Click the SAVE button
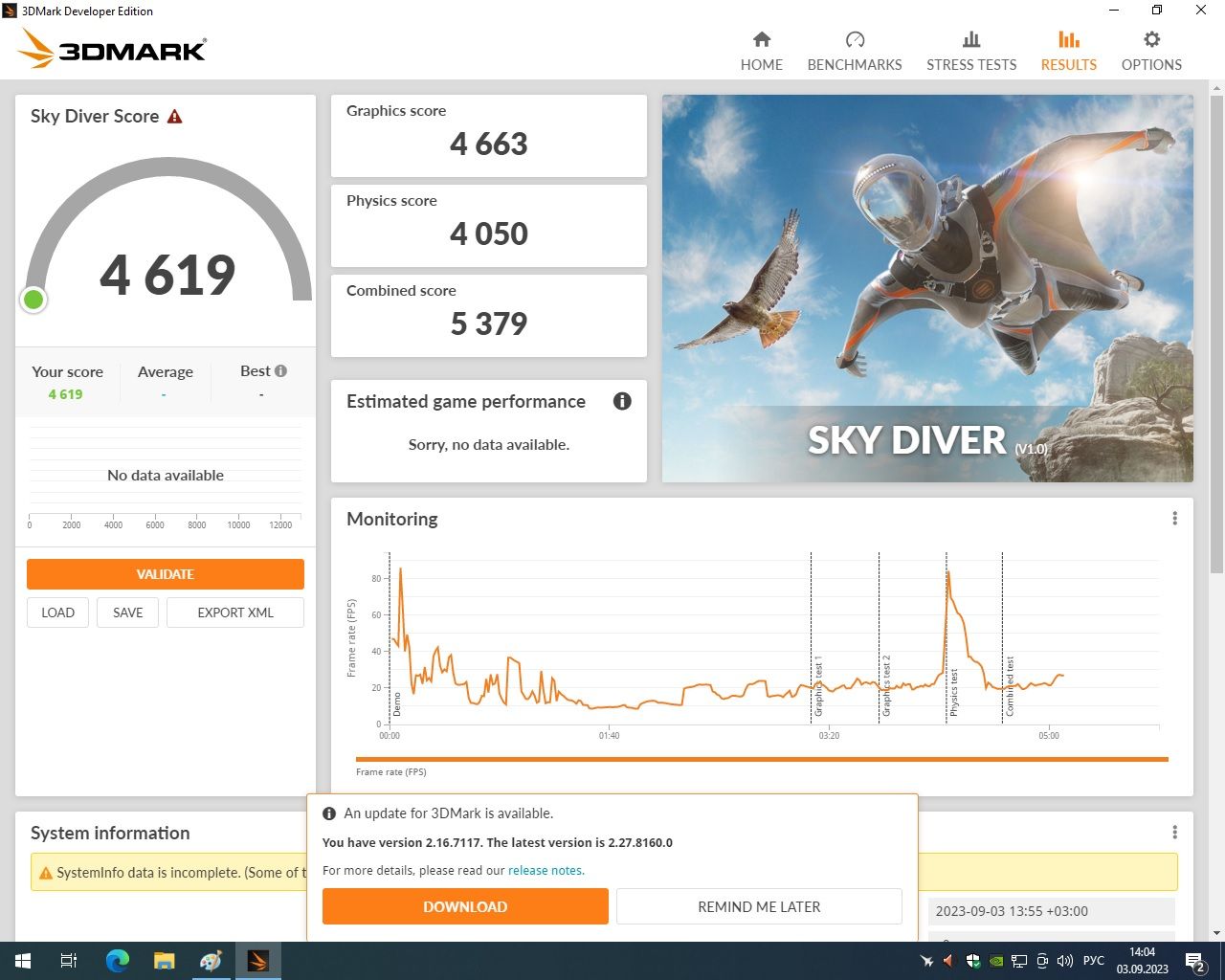Viewport: 1225px width, 980px height. (x=127, y=612)
